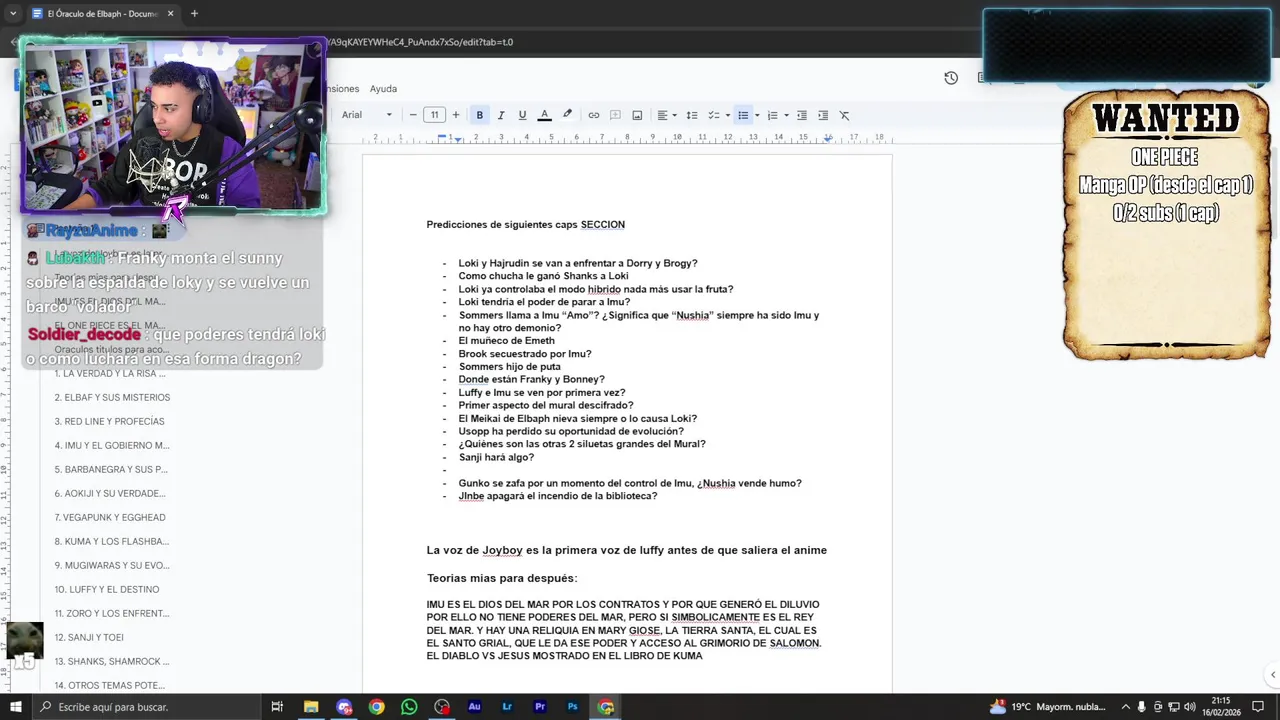Screen dimensions: 1280x720
Task: Open WhatsApp from the taskbar
Action: click(x=409, y=707)
